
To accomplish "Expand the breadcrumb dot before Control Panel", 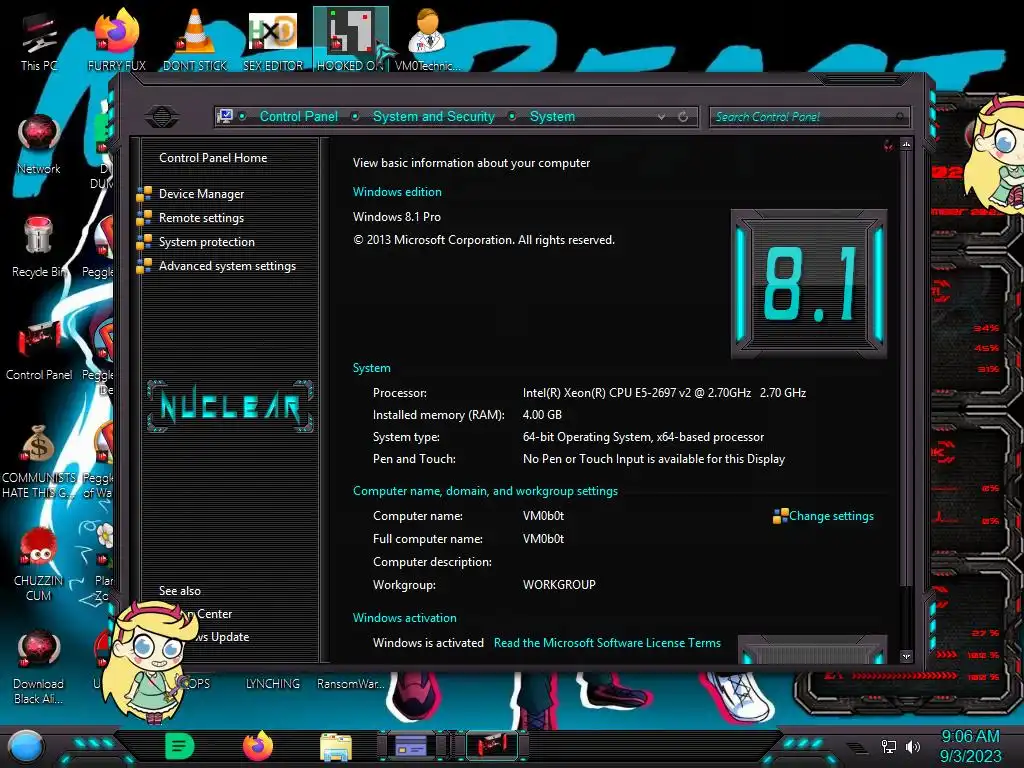I will click(x=242, y=116).
